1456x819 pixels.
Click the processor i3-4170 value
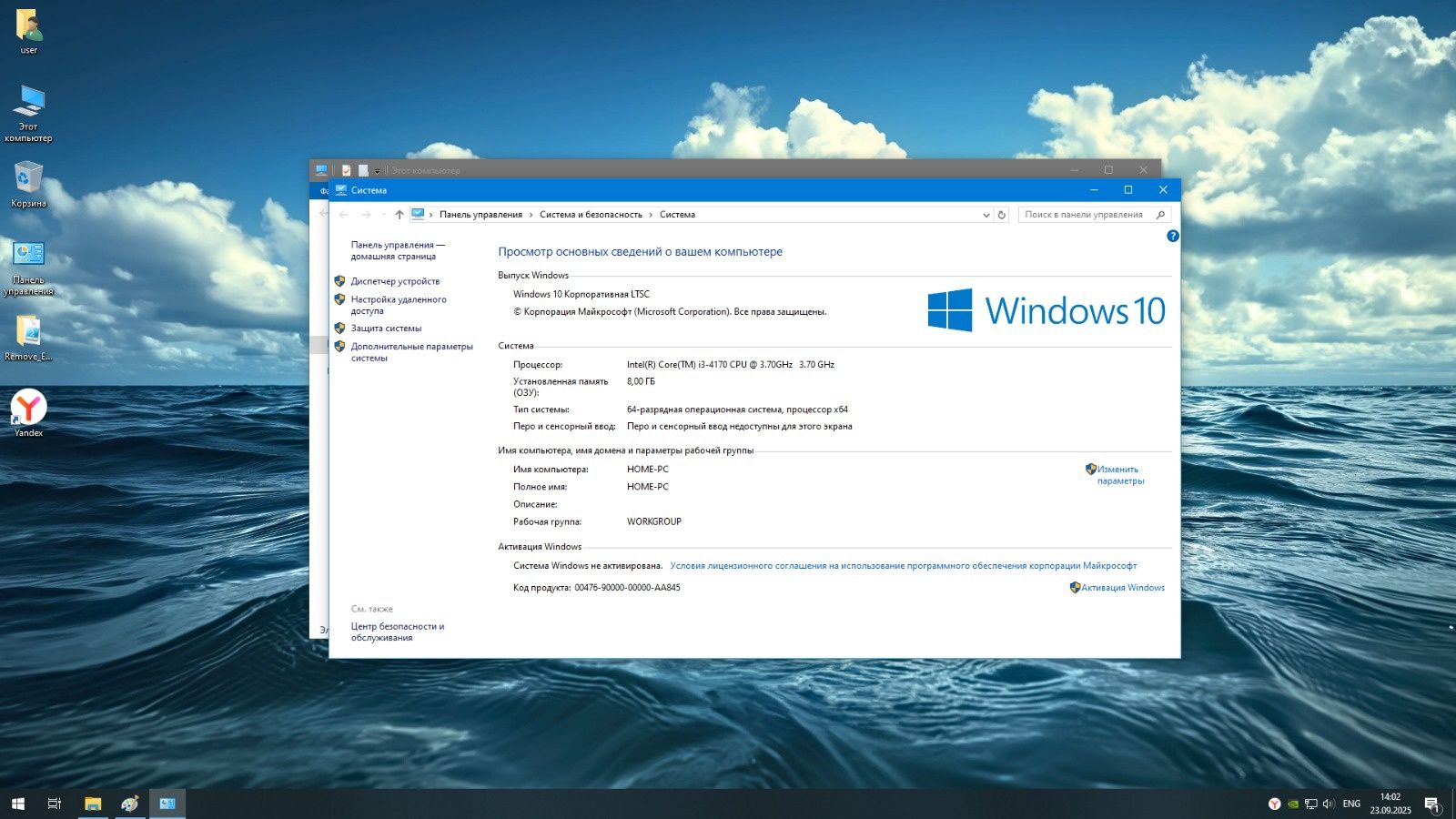pos(731,365)
